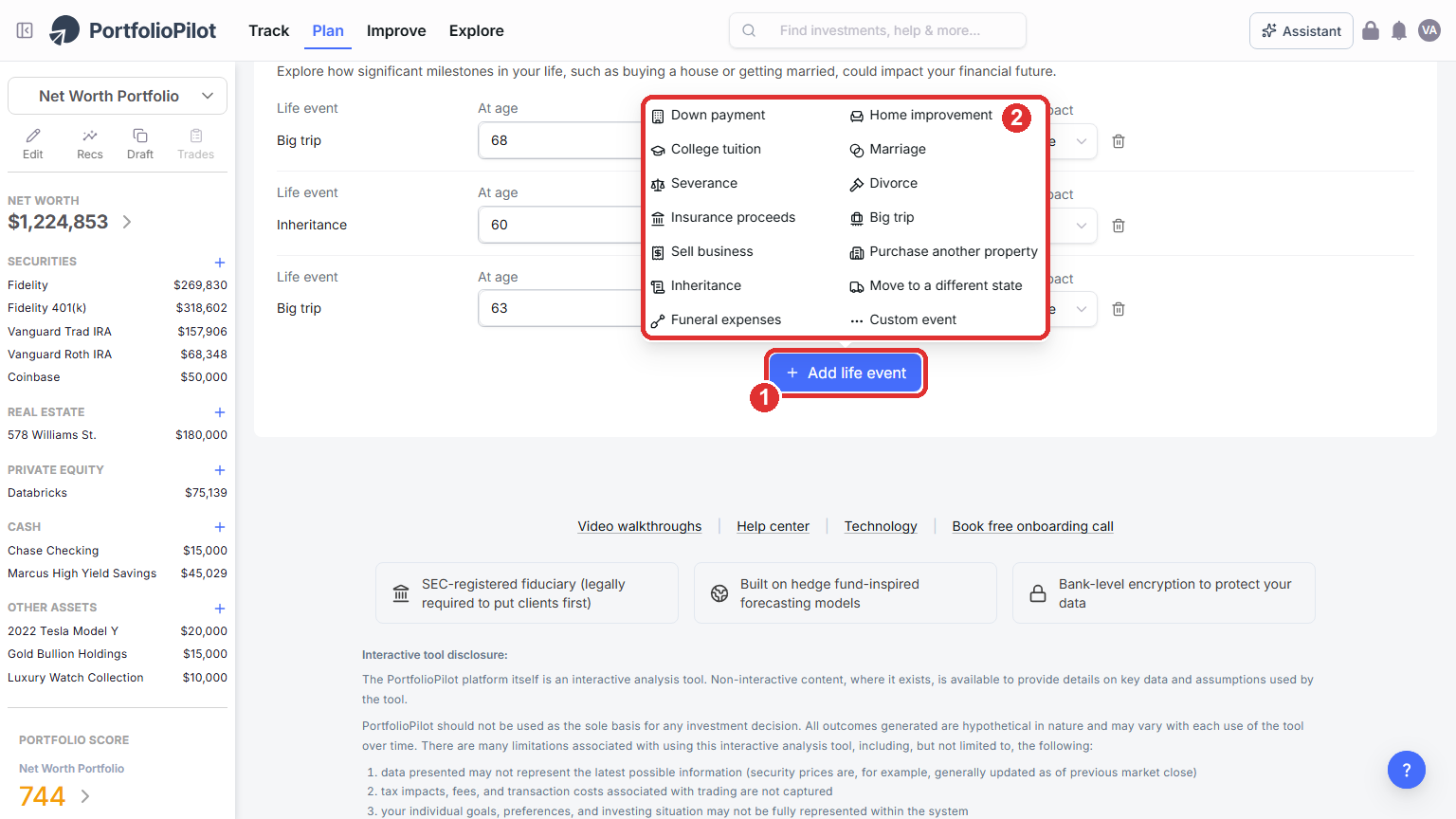Expand portfolio score 744 chevron
Viewport: 1456px width, 819px height.
click(x=85, y=796)
